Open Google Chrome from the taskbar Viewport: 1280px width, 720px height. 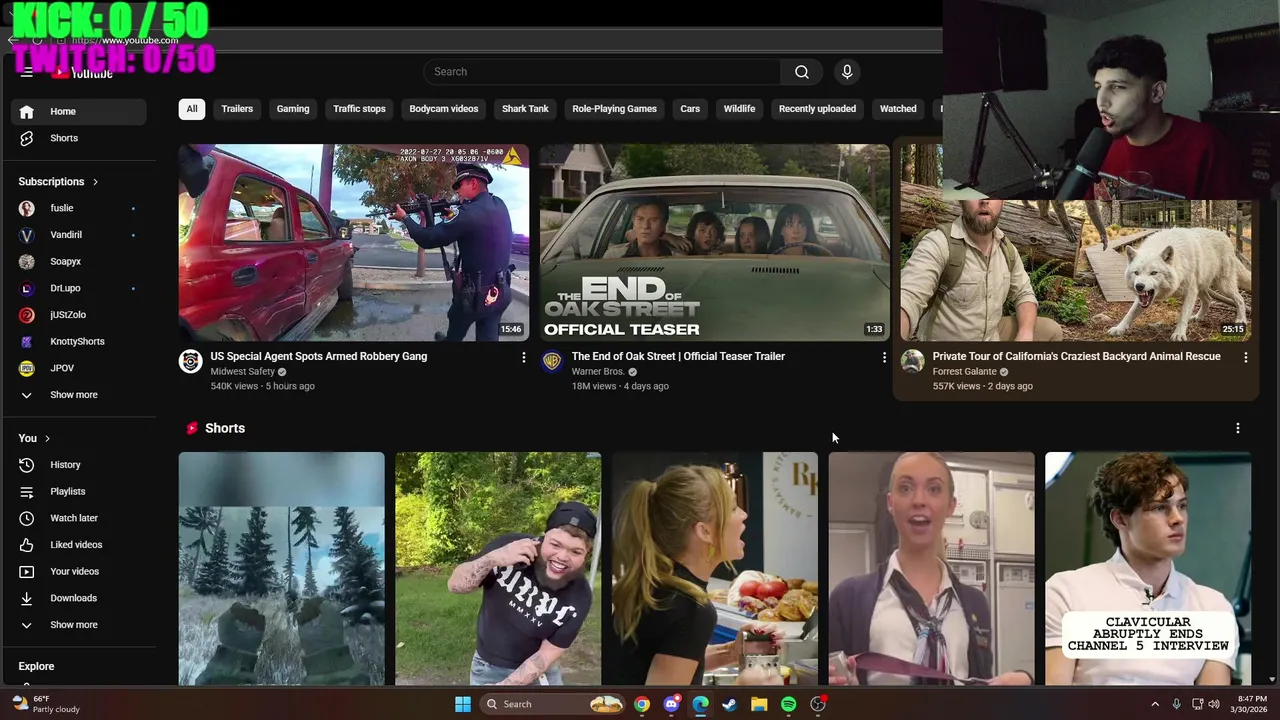click(642, 704)
